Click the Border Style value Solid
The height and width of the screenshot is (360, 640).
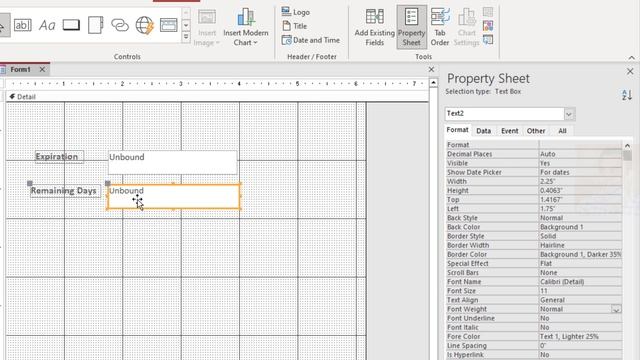[580, 236]
